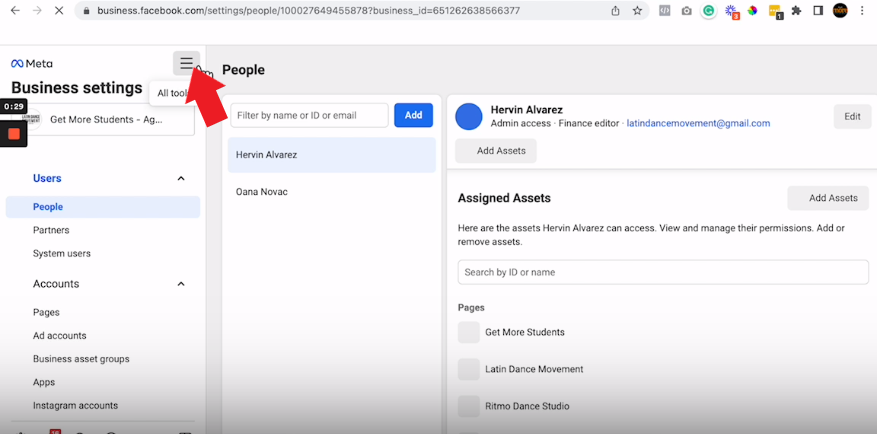877x434 pixels.
Task: Open the camera screenshot extension
Action: (686, 11)
